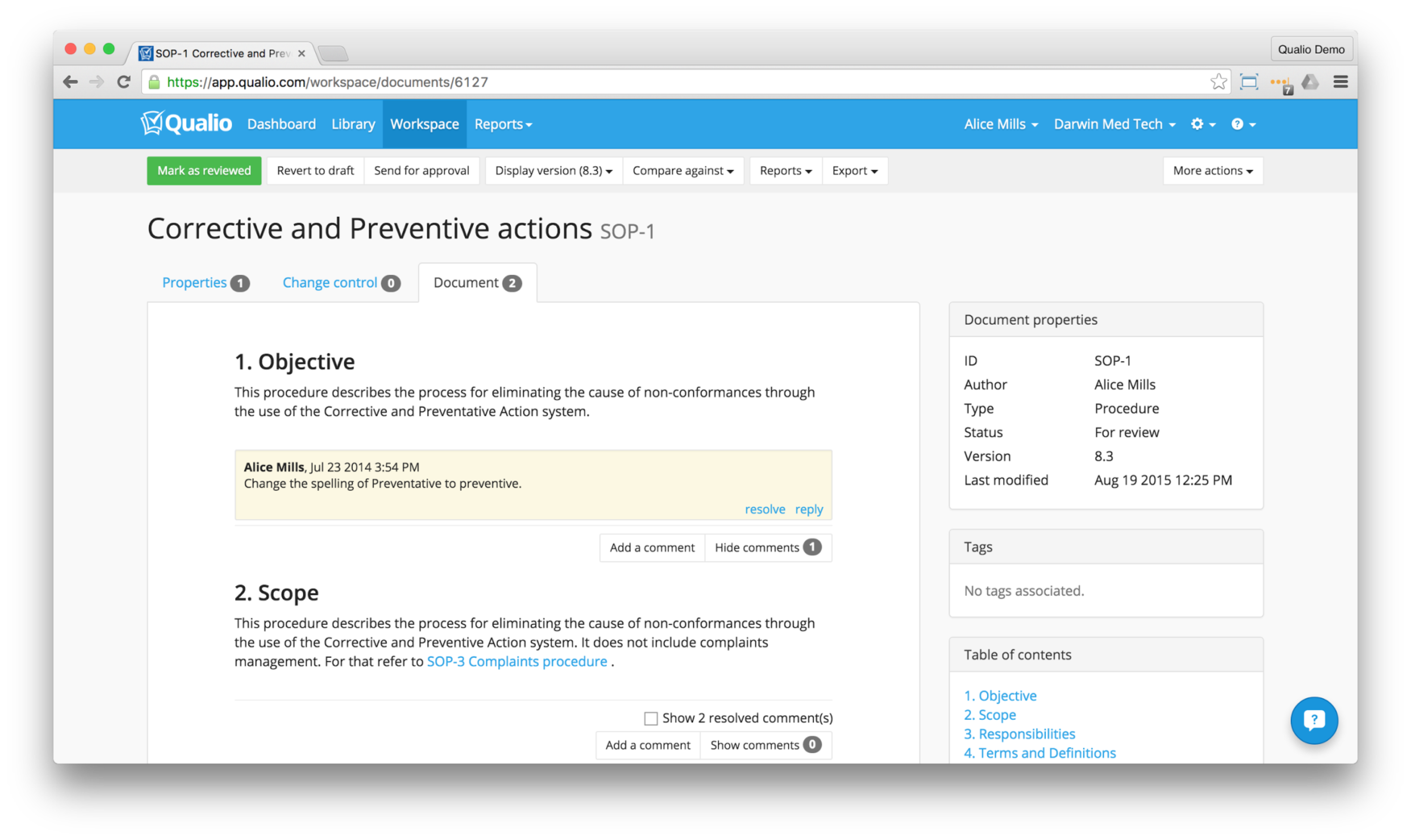The image size is (1411, 840).
Task: Switch to the Properties tab
Action: point(205,283)
